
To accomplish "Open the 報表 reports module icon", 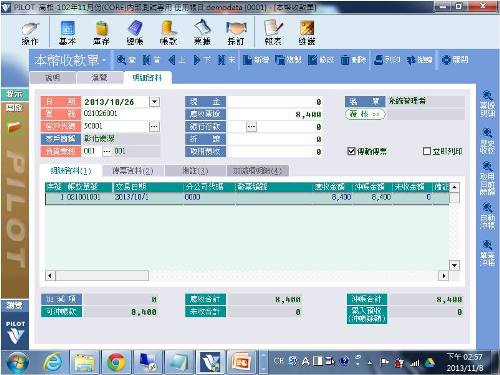I will point(273,33).
